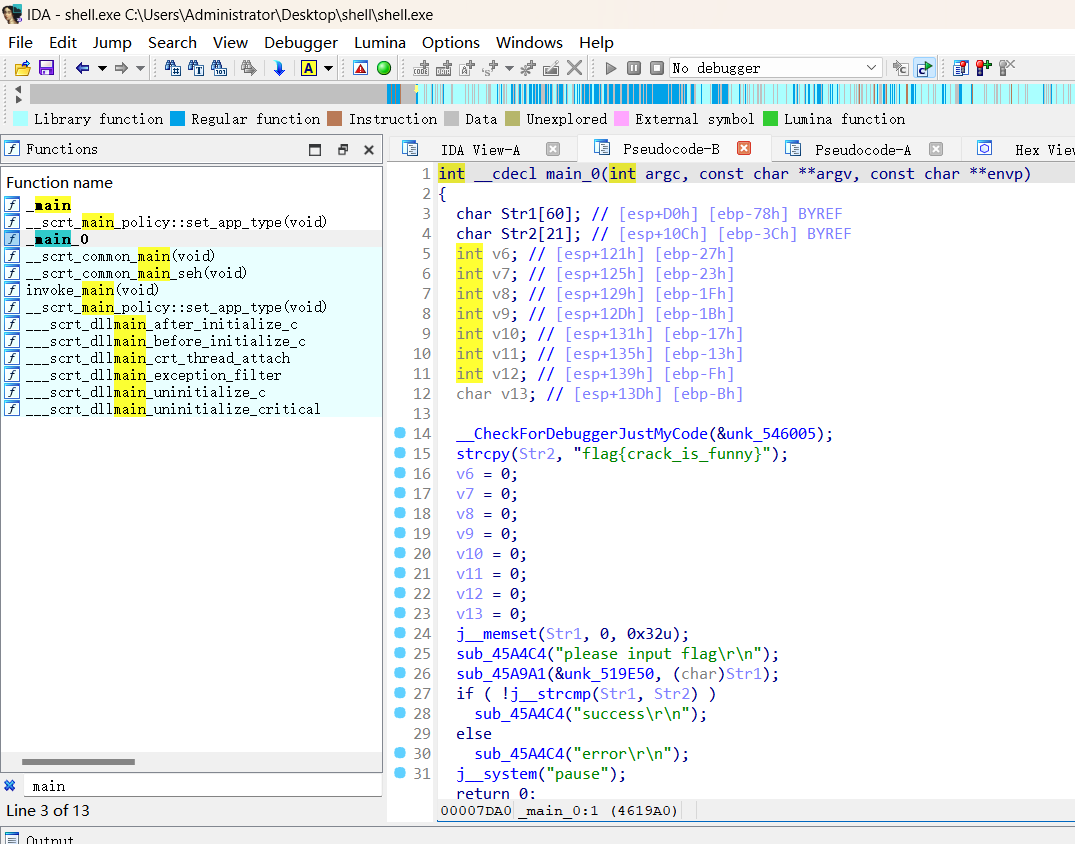Click the Open file toolbar icon
The width and height of the screenshot is (1075, 844).
click(x=23, y=68)
